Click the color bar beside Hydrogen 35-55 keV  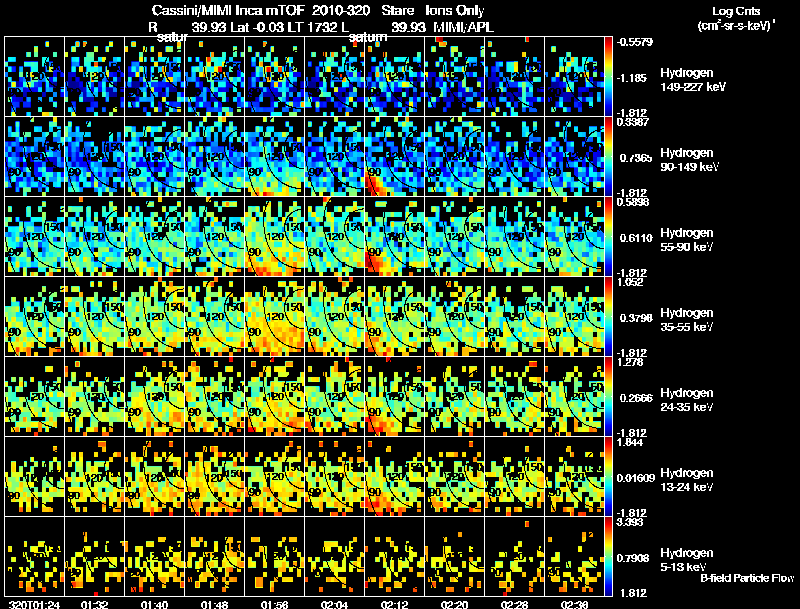point(608,316)
